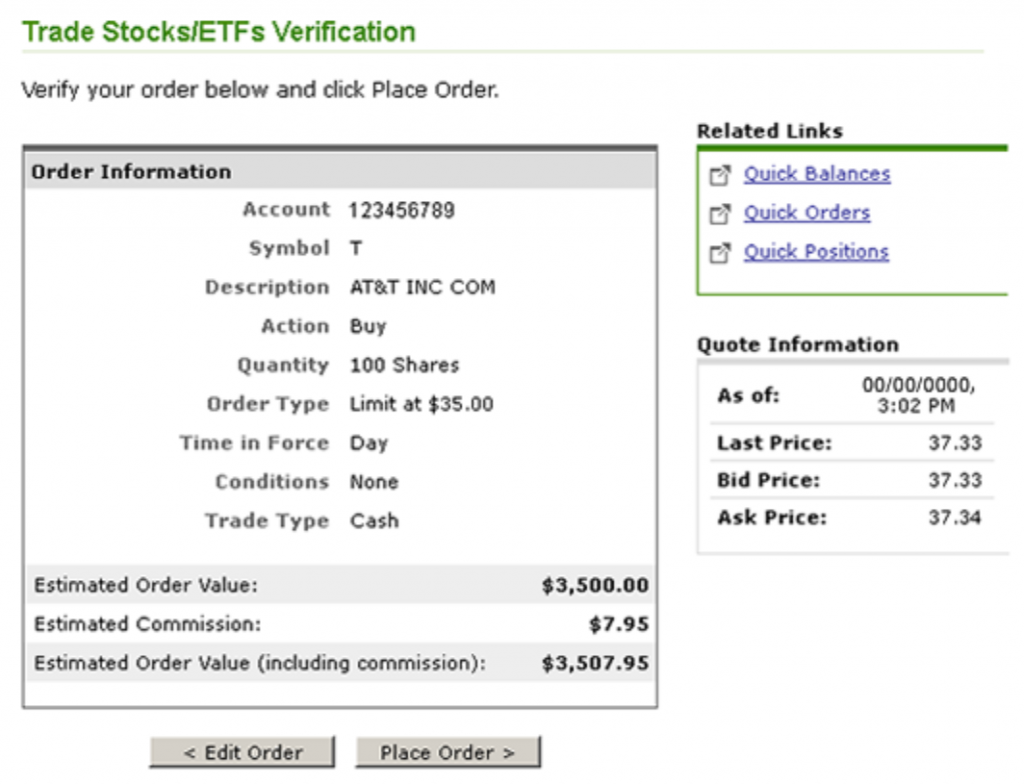Select the account number 123456789
The width and height of the screenshot is (1024, 784).
click(403, 210)
